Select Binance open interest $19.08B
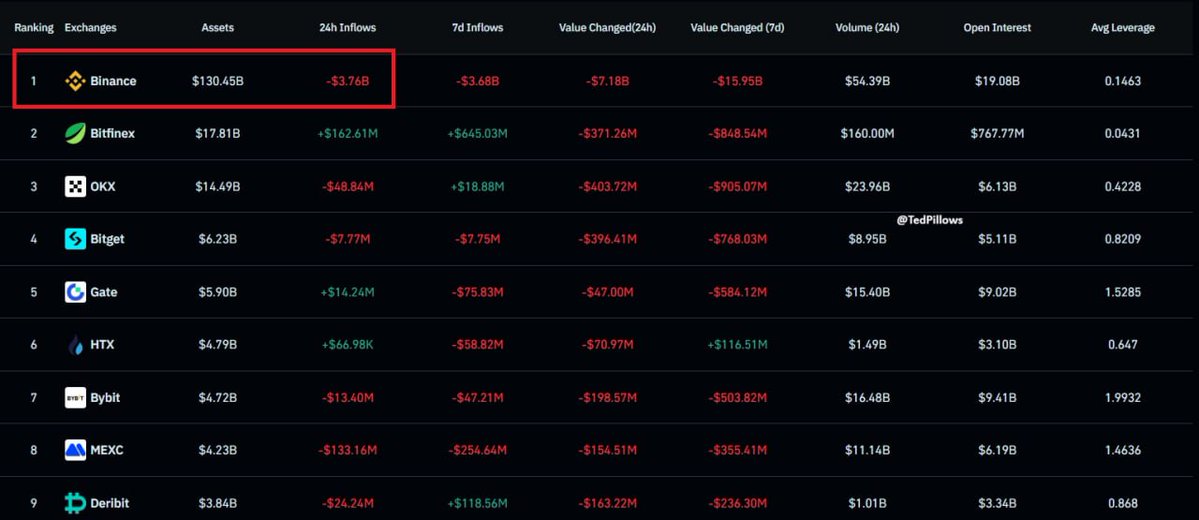The width and height of the screenshot is (1199, 520). point(995,80)
